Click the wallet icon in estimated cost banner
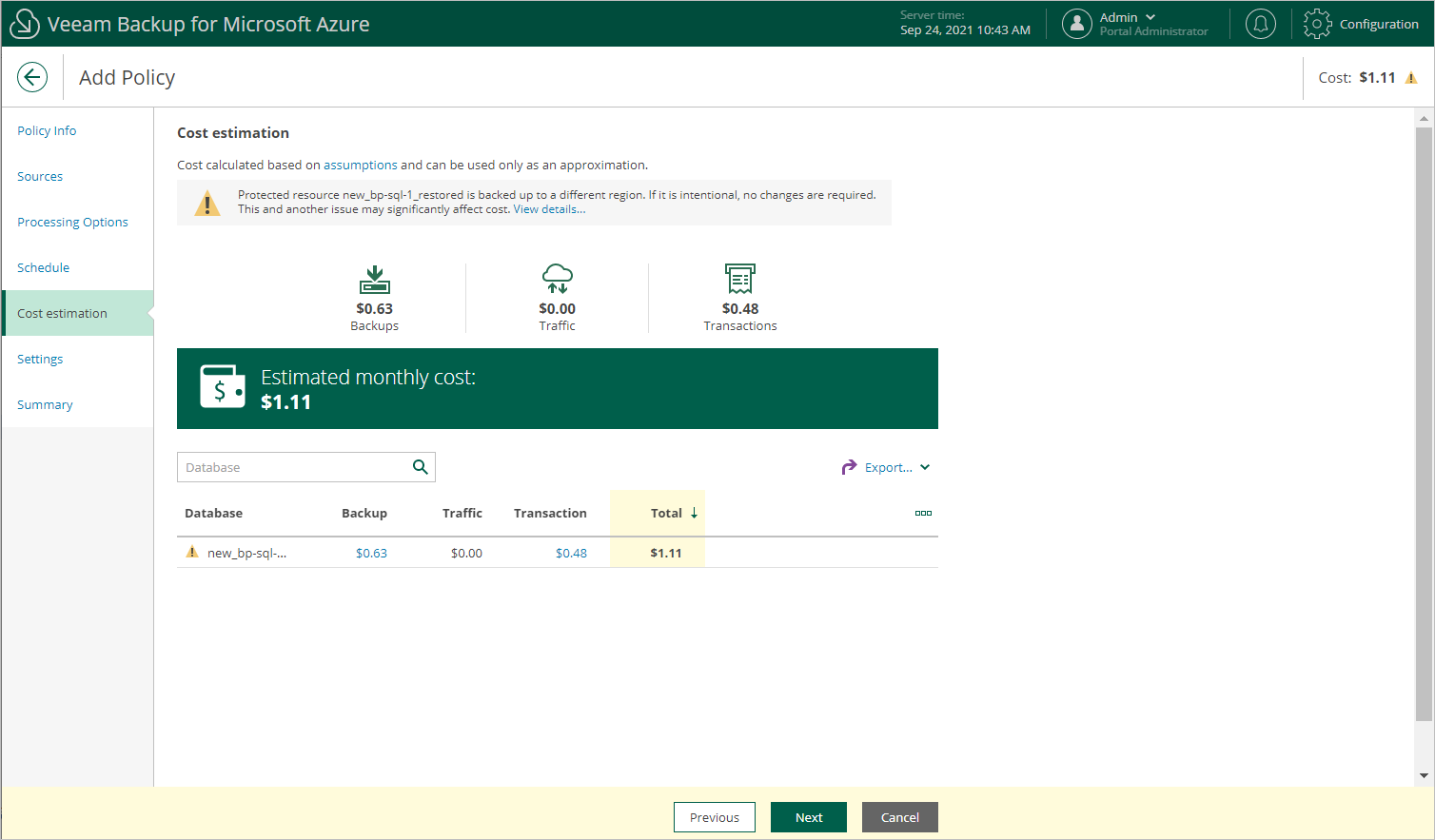The width and height of the screenshot is (1435, 840). (223, 387)
